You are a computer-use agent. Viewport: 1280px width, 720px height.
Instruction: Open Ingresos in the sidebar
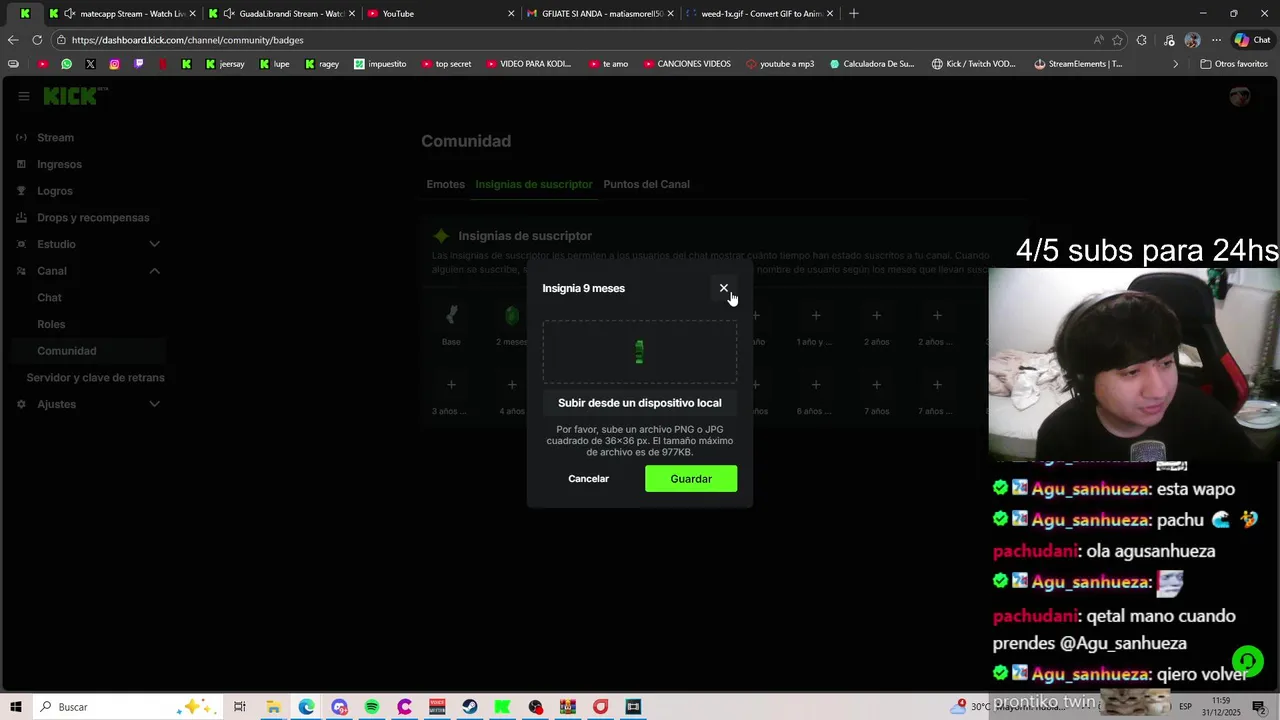coord(60,164)
